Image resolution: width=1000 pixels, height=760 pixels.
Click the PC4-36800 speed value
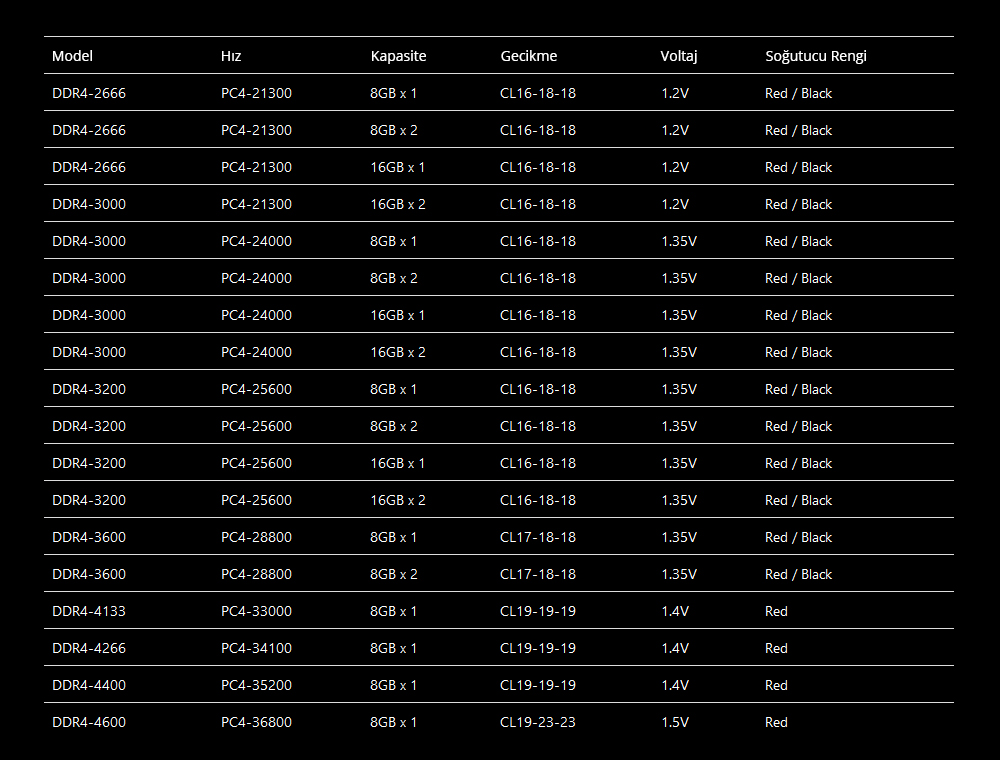tap(256, 722)
